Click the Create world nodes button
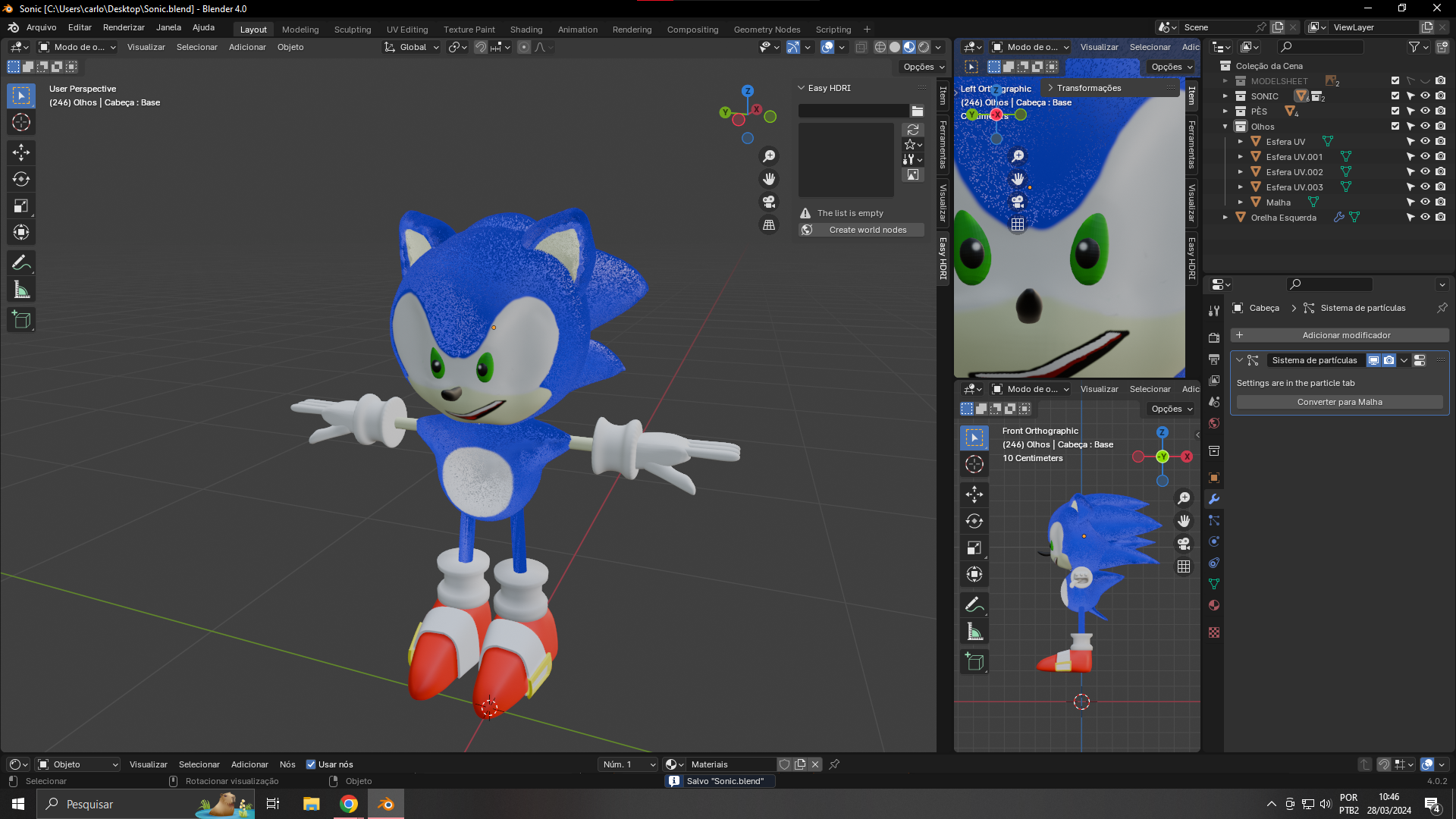The image size is (1456, 819). 868,230
